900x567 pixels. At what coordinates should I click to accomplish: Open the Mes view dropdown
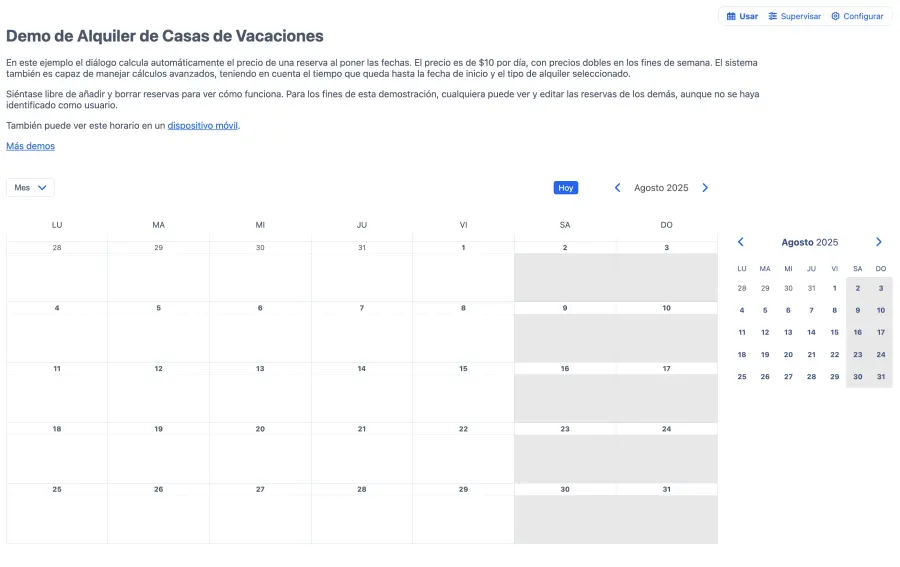coord(30,187)
